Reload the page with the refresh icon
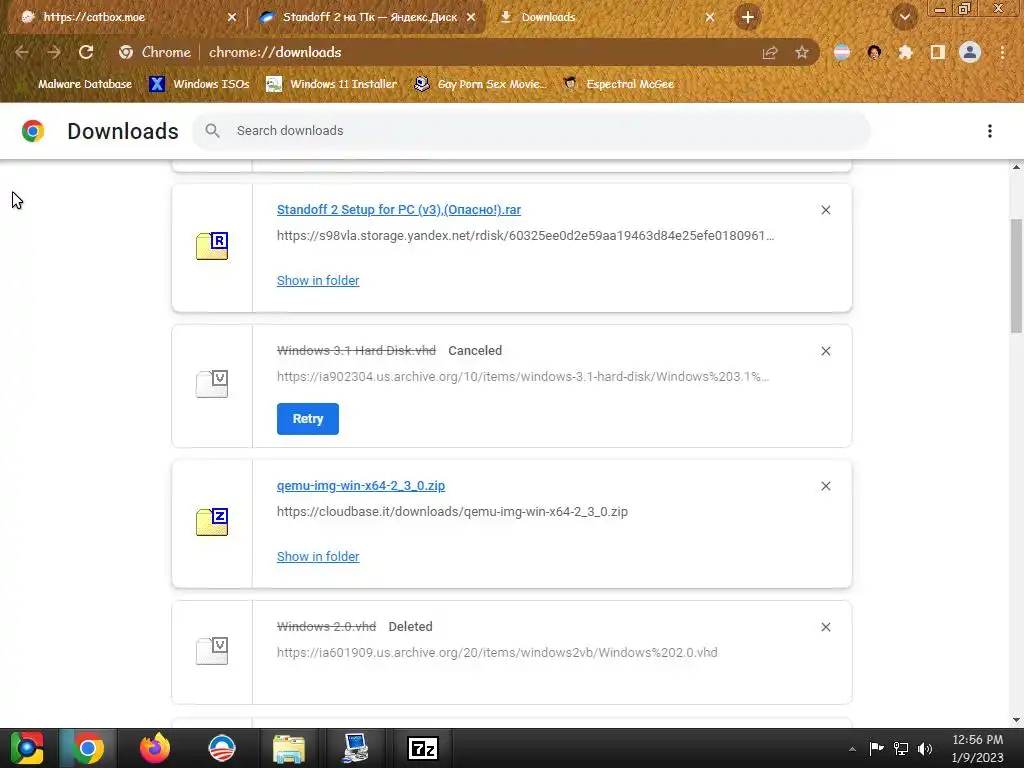This screenshot has height=768, width=1024. pos(86,52)
